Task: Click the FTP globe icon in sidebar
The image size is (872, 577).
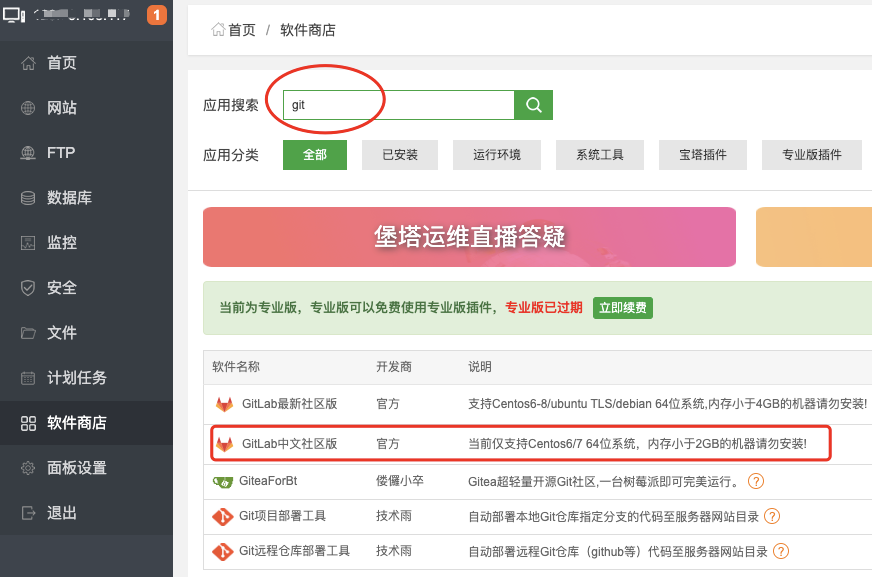Action: (28, 153)
